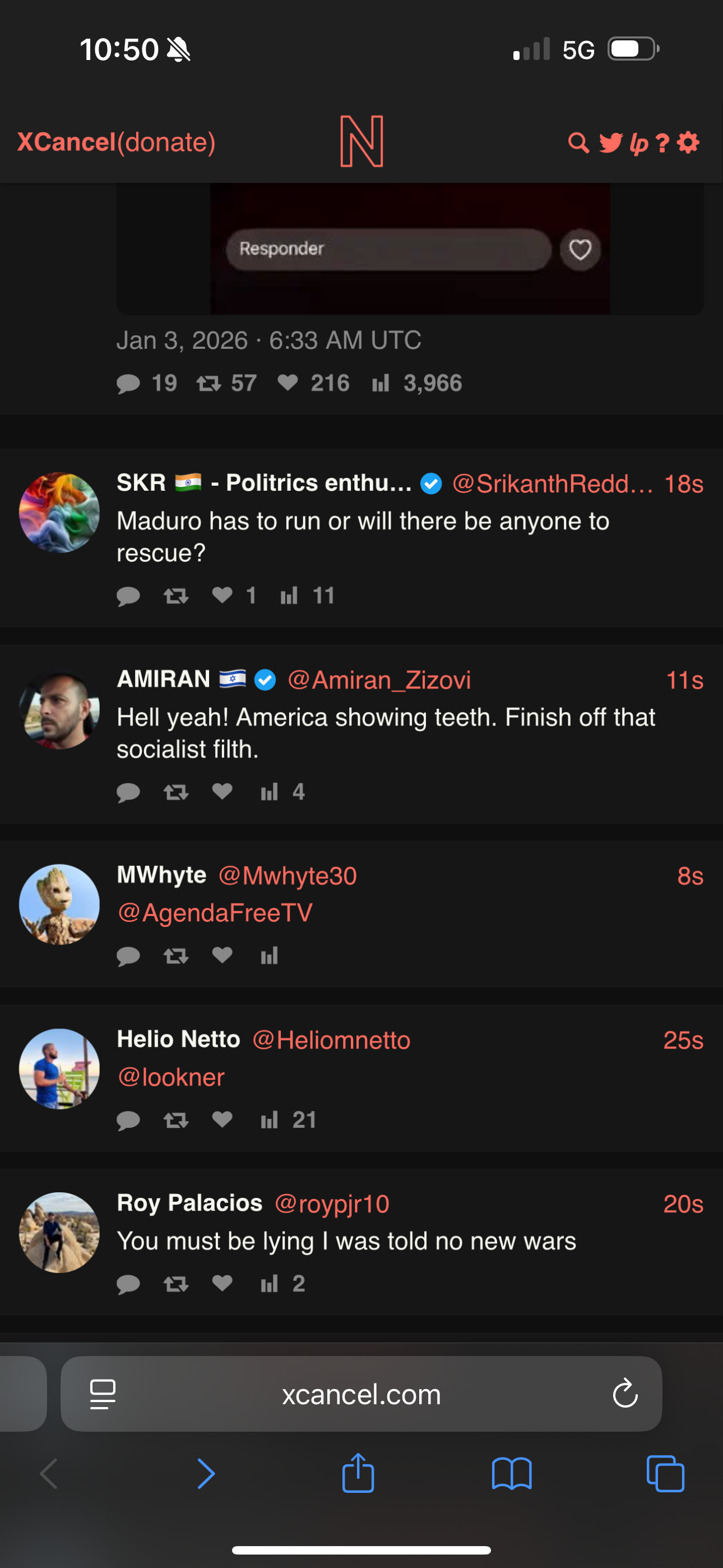Viewport: 723px width, 1568px height.
Task: Tap the Responder reply field
Action: 388,250
